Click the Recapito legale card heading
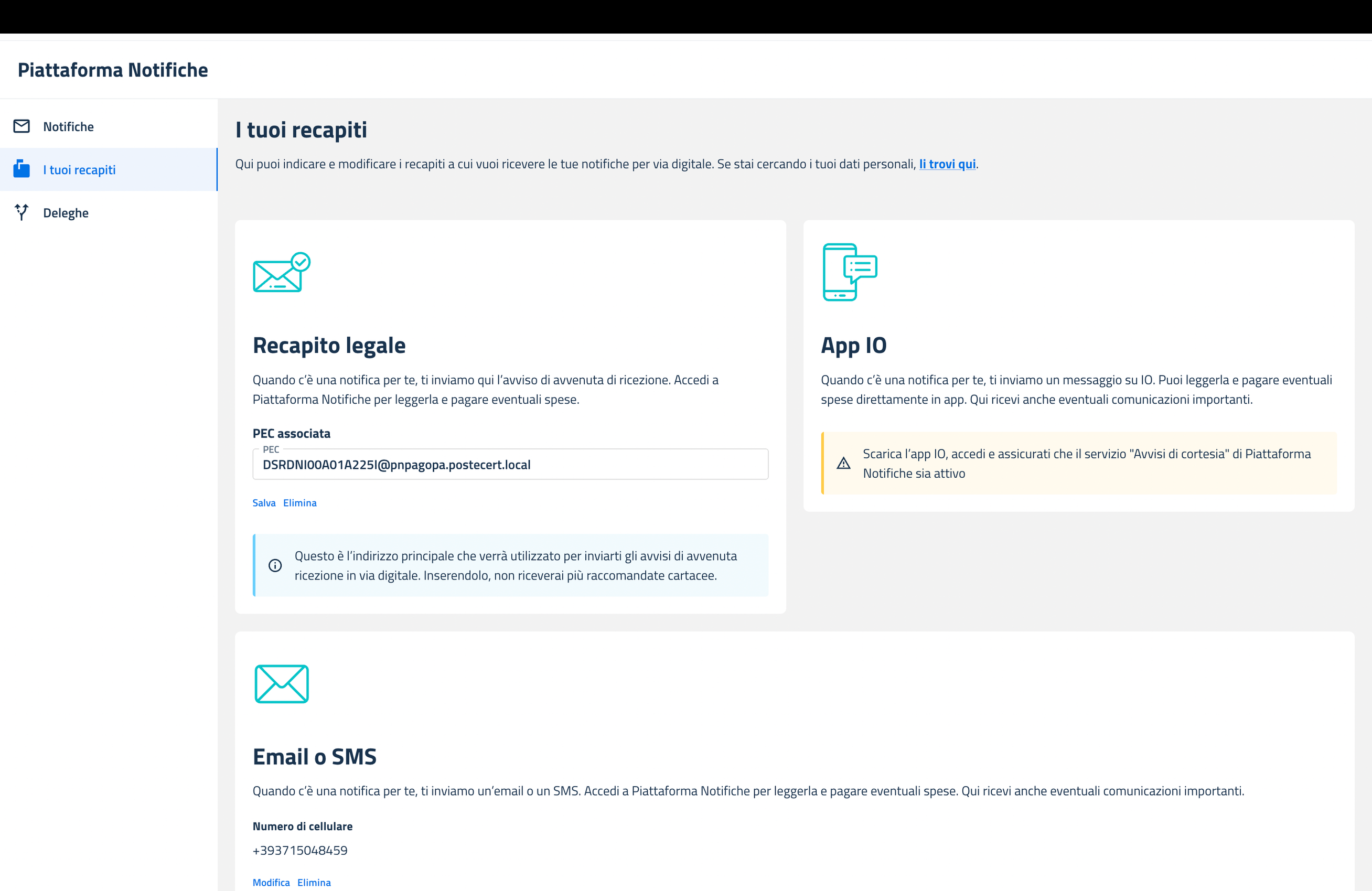The height and width of the screenshot is (891, 1372). (x=329, y=345)
